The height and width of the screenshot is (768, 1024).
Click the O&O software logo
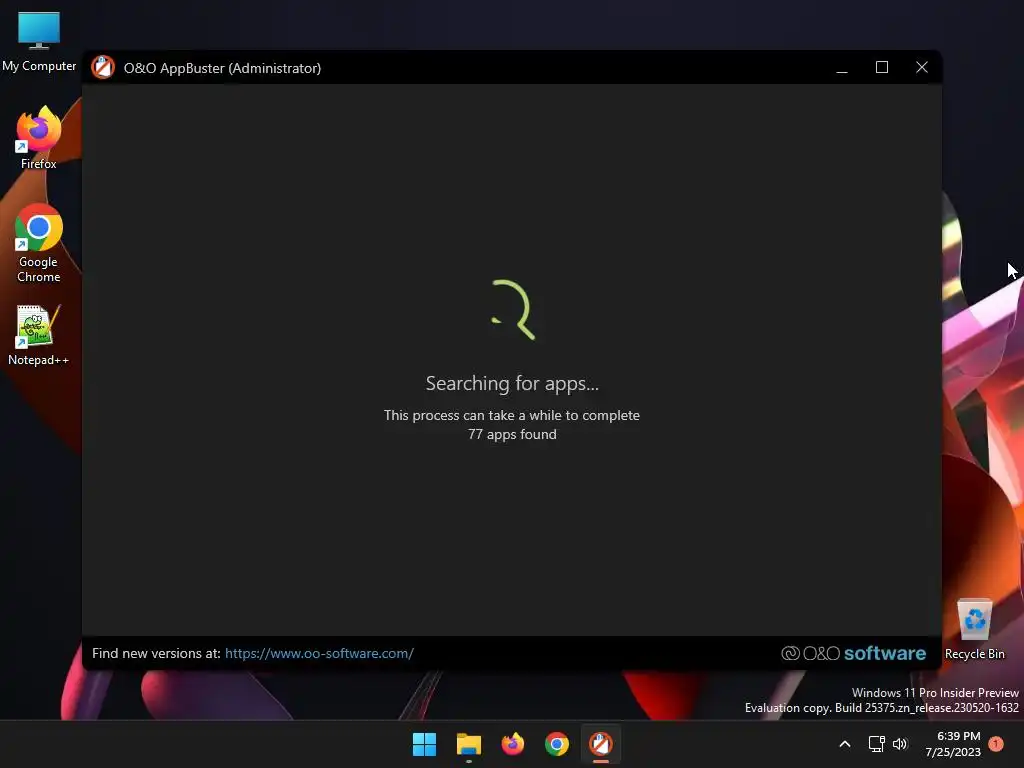coord(853,653)
